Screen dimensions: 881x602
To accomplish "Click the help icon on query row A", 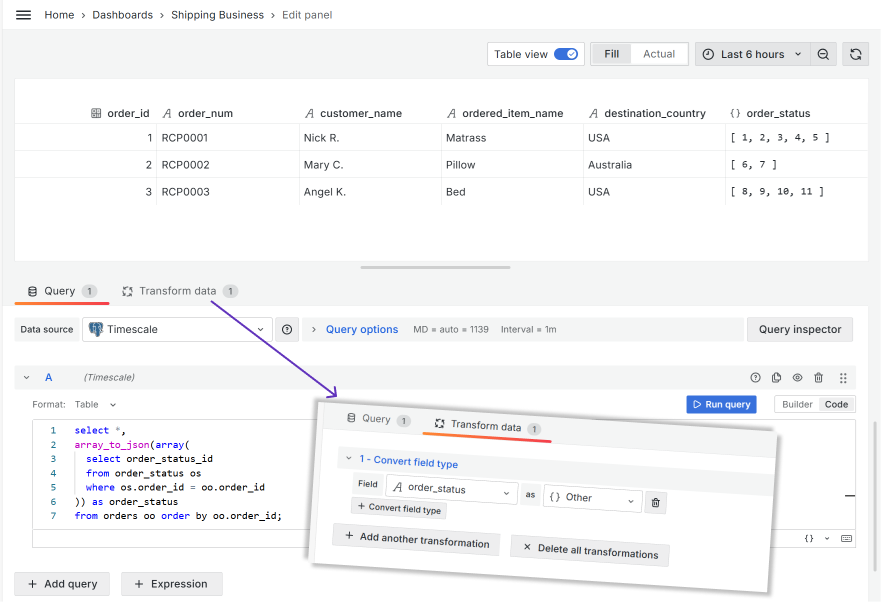I will click(756, 378).
